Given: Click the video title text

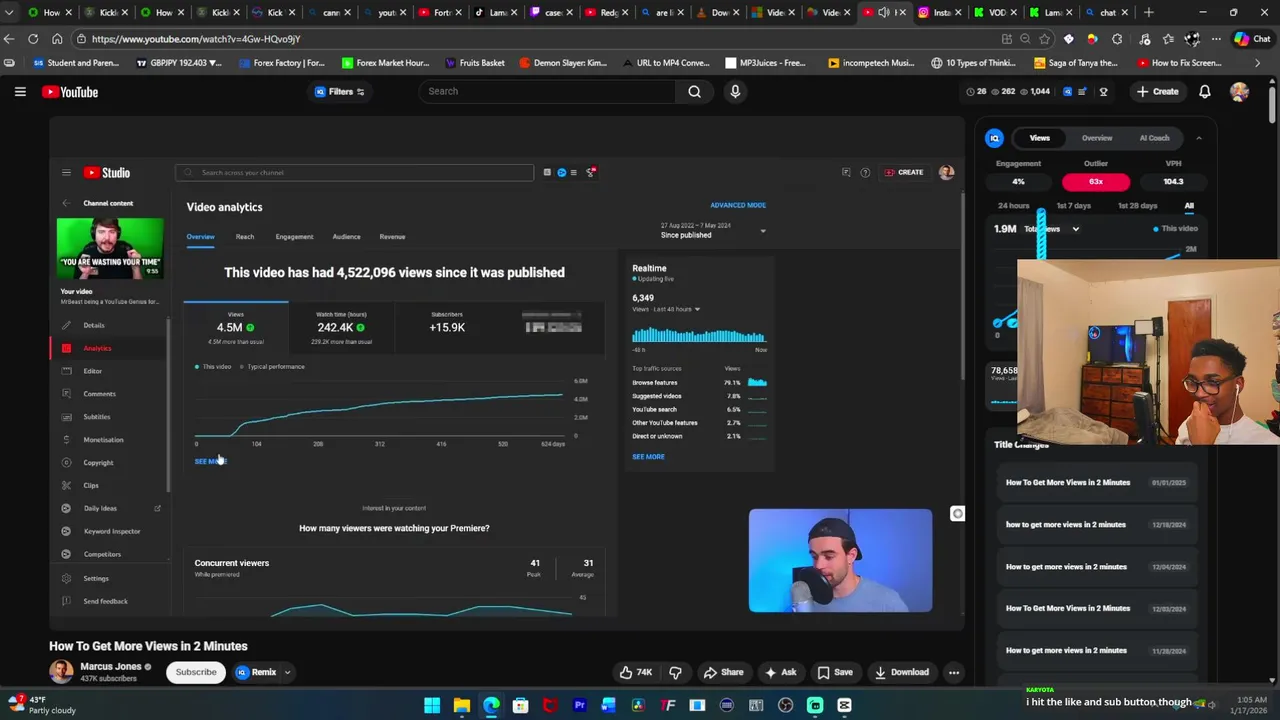Looking at the screenshot, I should 148,646.
